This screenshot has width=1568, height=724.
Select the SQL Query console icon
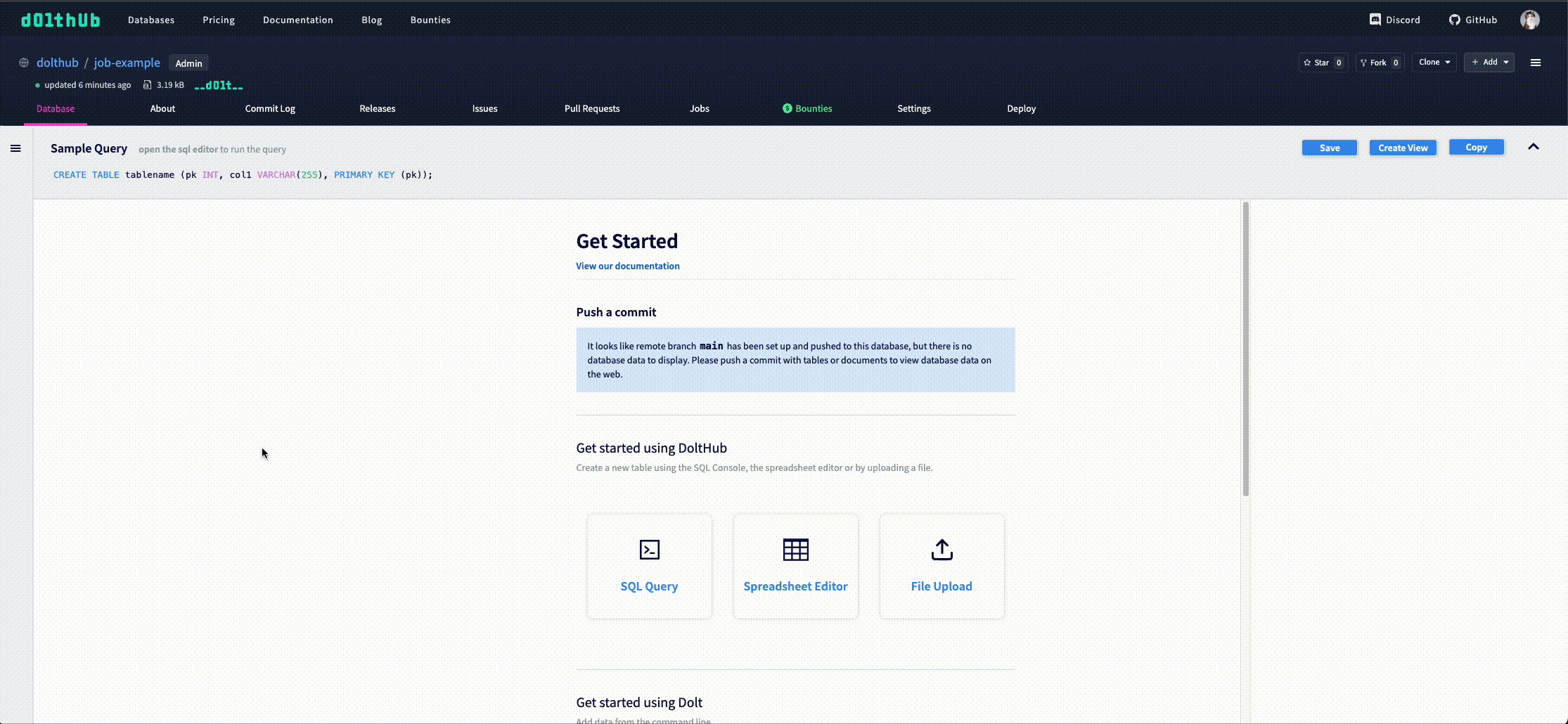point(649,550)
